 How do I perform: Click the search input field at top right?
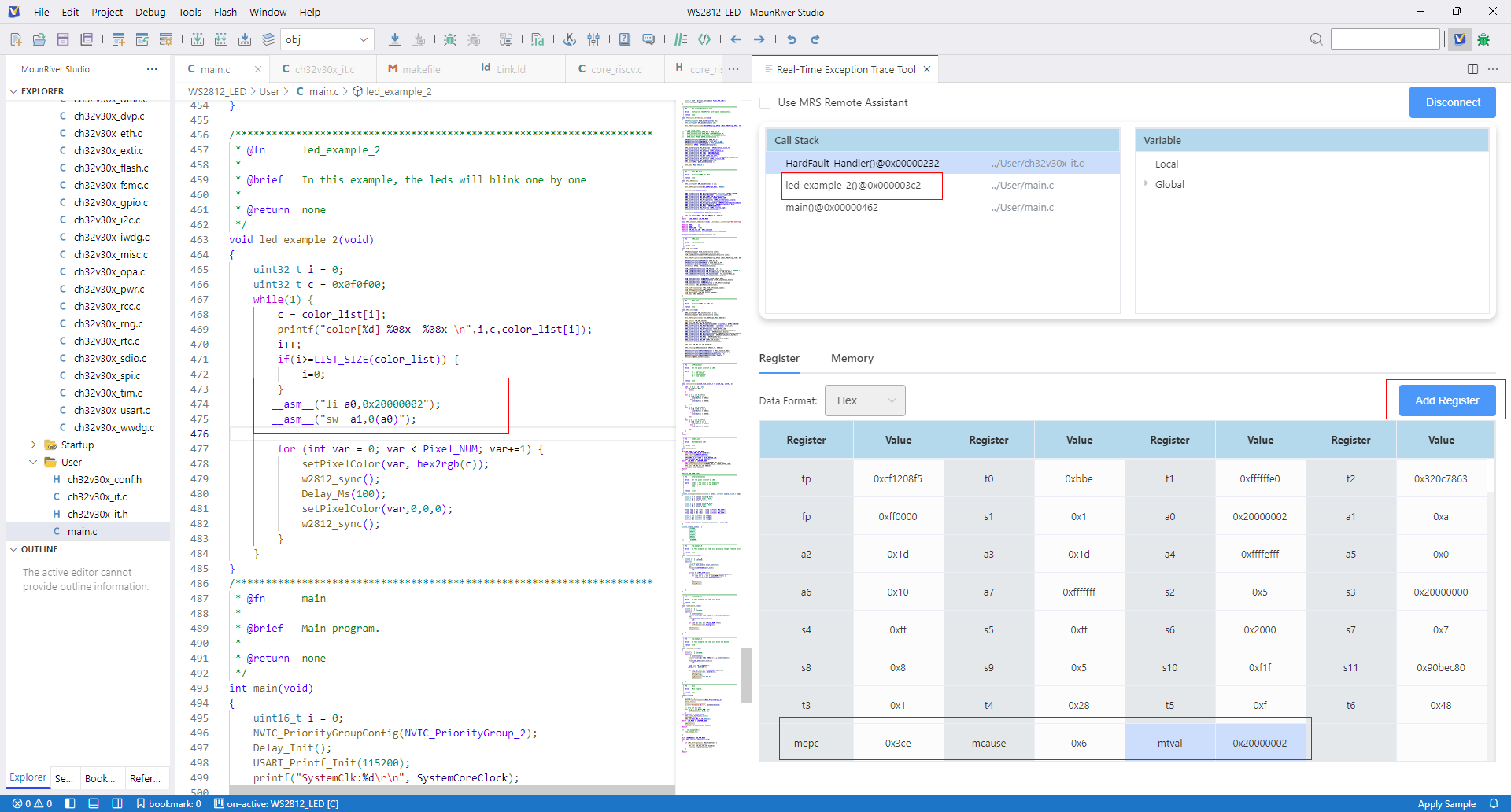pyautogui.click(x=1385, y=39)
